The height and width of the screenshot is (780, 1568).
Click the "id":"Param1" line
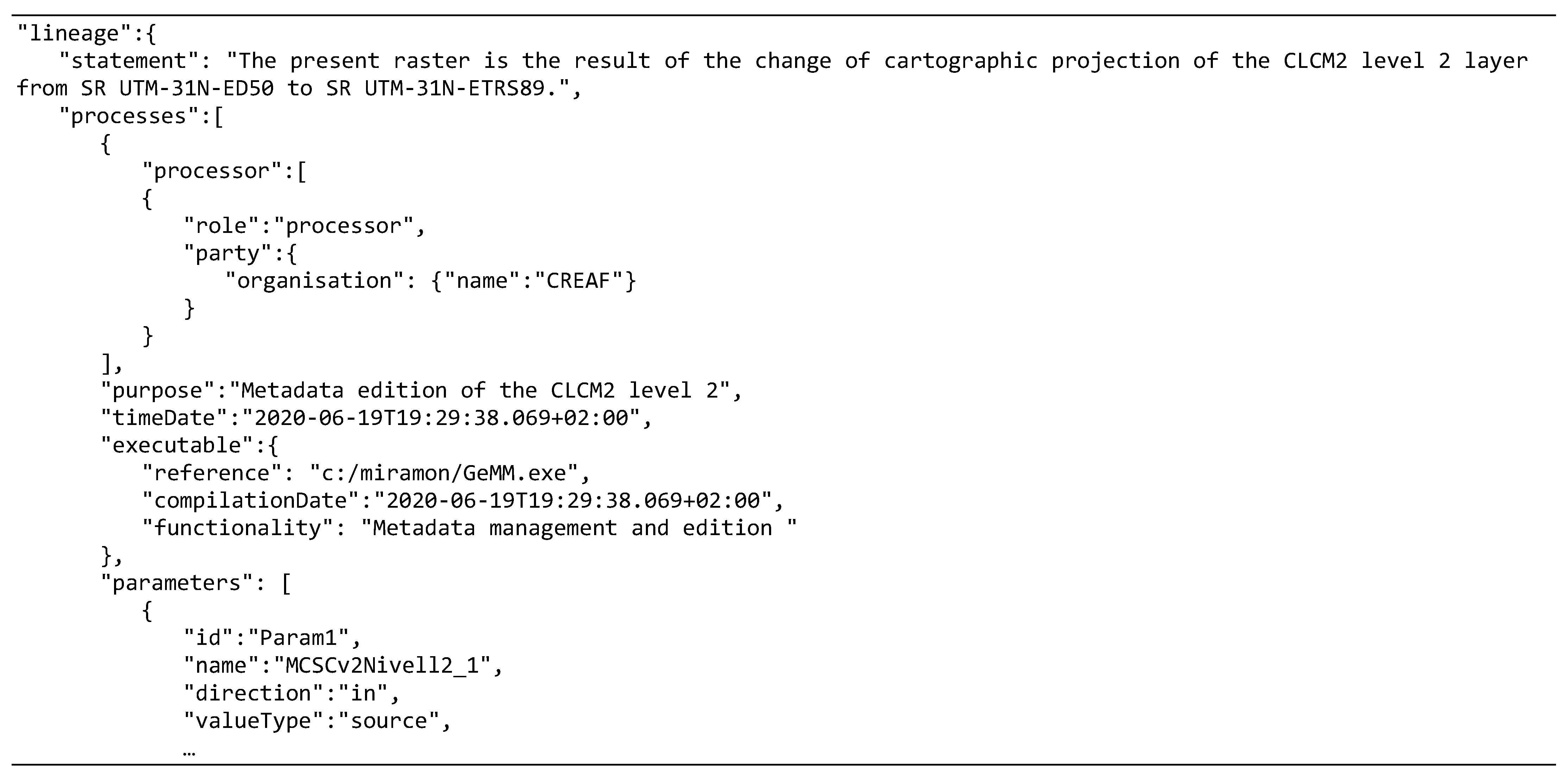(x=273, y=638)
